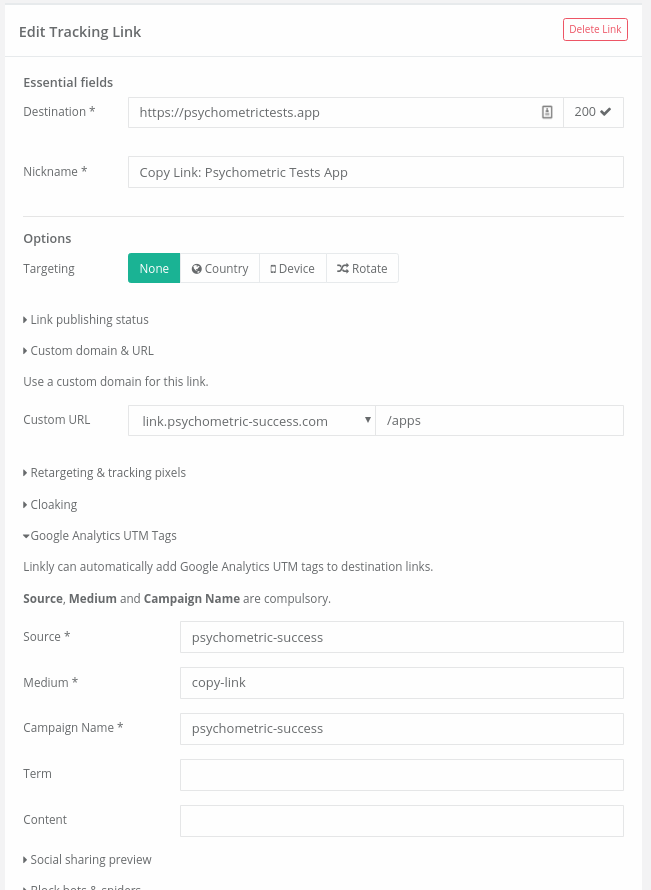Image resolution: width=651 pixels, height=890 pixels.
Task: Click the contact card icon in Destination field
Action: (x=547, y=113)
